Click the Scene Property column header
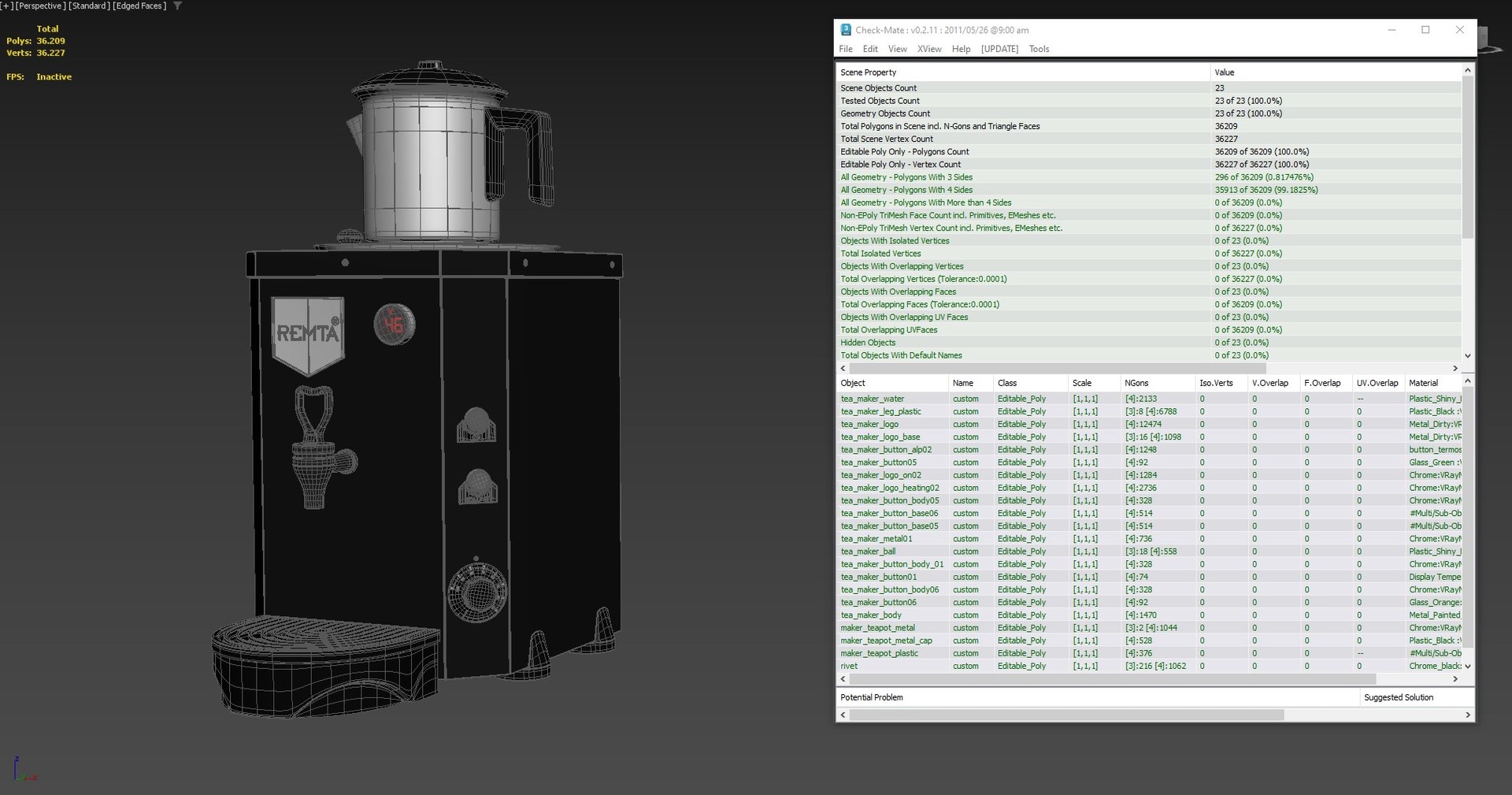The height and width of the screenshot is (795, 1512). pyautogui.click(x=1022, y=72)
